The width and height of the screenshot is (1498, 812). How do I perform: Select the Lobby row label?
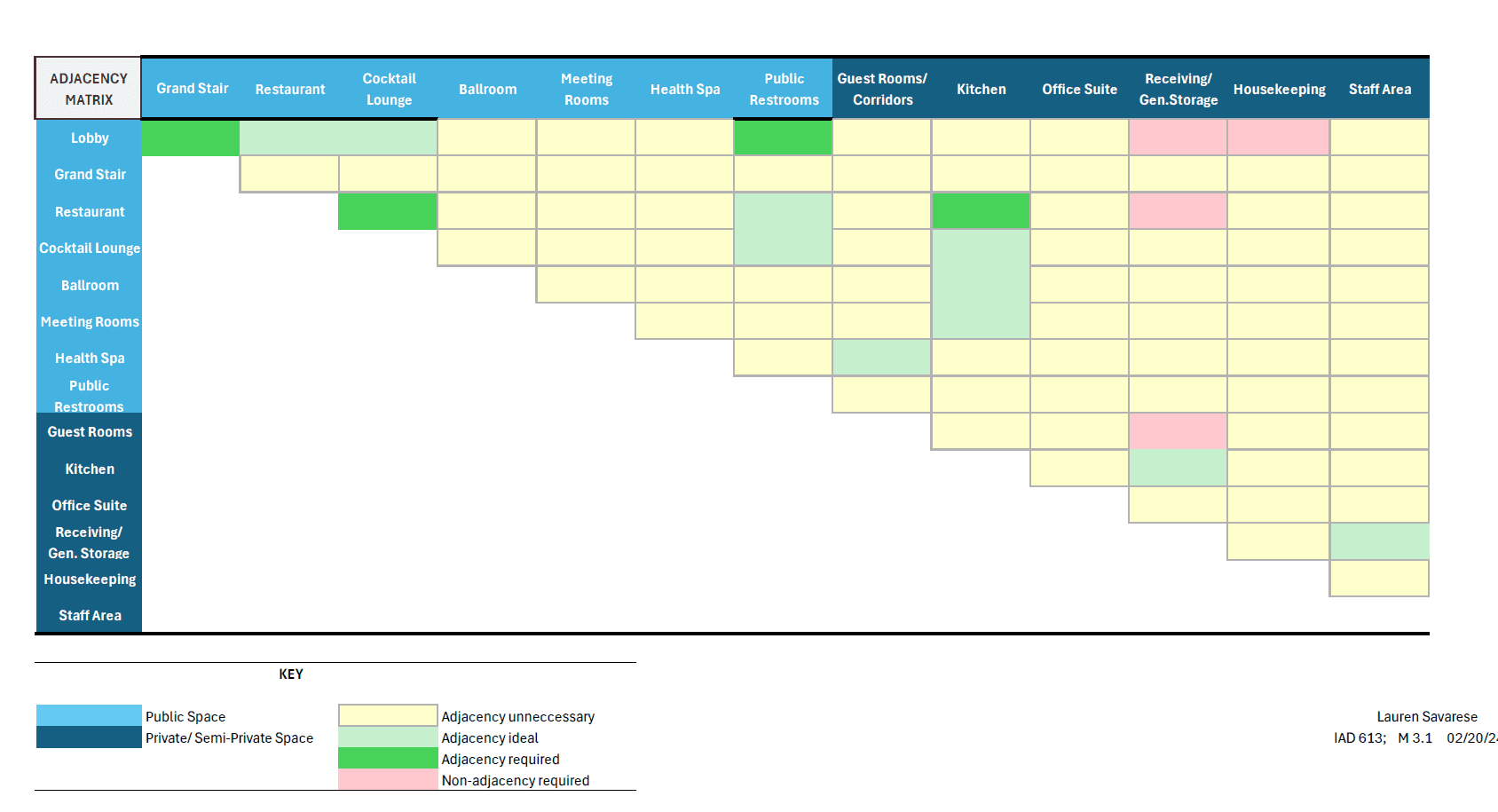click(90, 138)
